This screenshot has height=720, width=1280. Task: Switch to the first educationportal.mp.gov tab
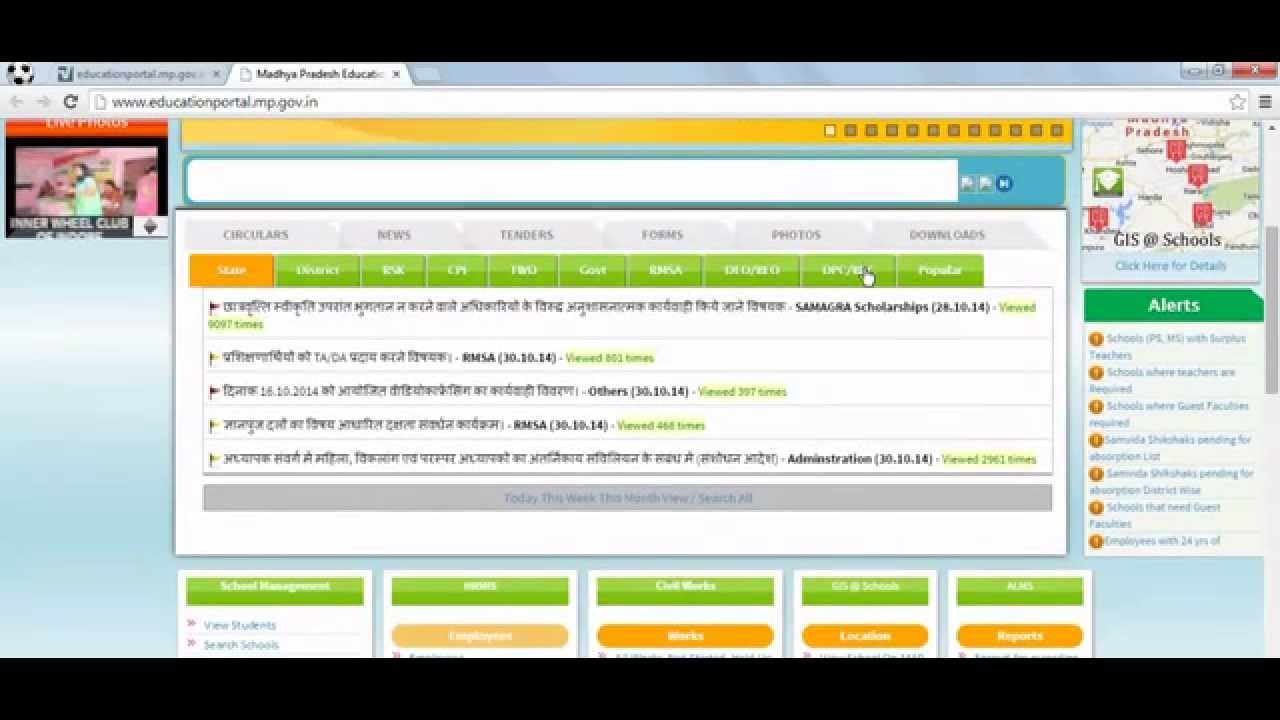(138, 74)
